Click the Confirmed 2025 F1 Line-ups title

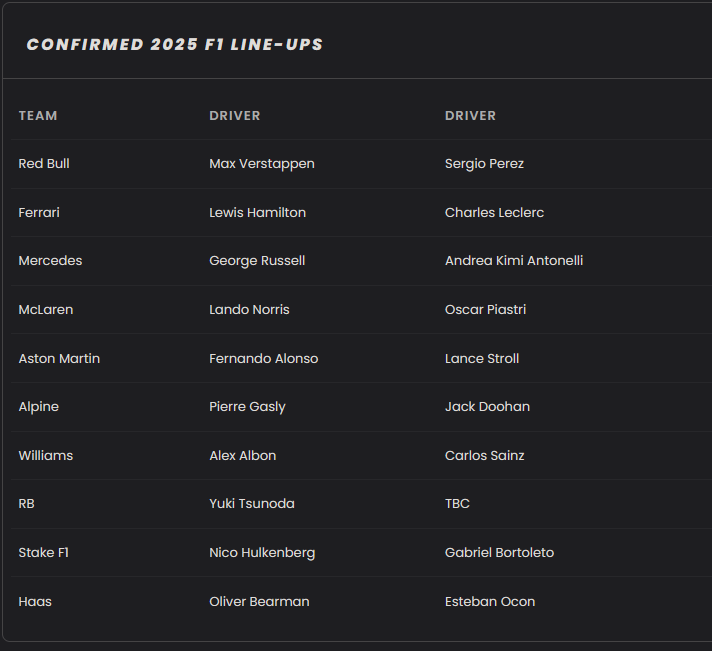pos(174,44)
